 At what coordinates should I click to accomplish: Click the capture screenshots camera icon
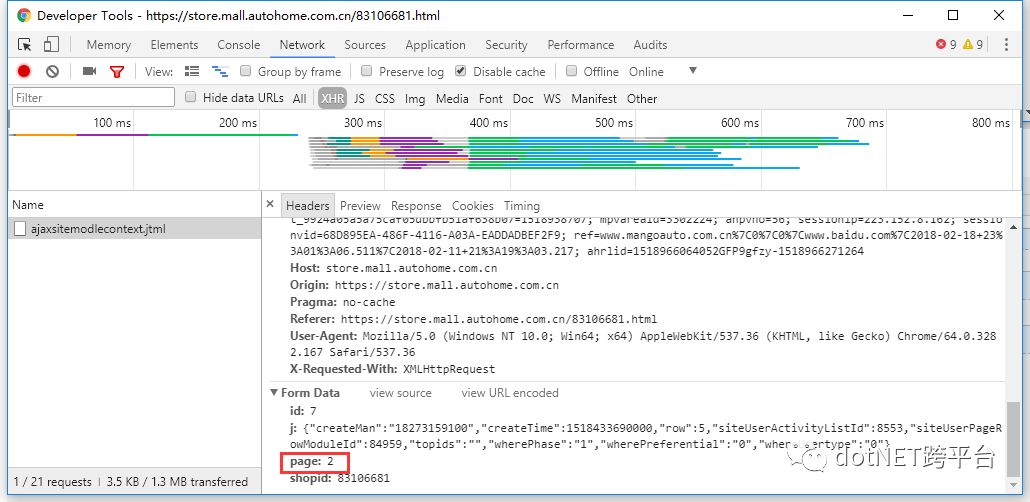click(89, 72)
